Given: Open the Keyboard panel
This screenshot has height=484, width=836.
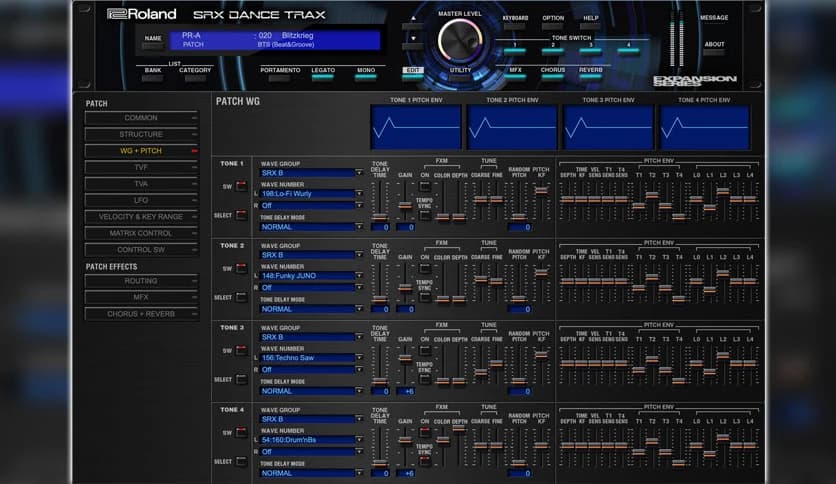Looking at the screenshot, I should (x=515, y=26).
